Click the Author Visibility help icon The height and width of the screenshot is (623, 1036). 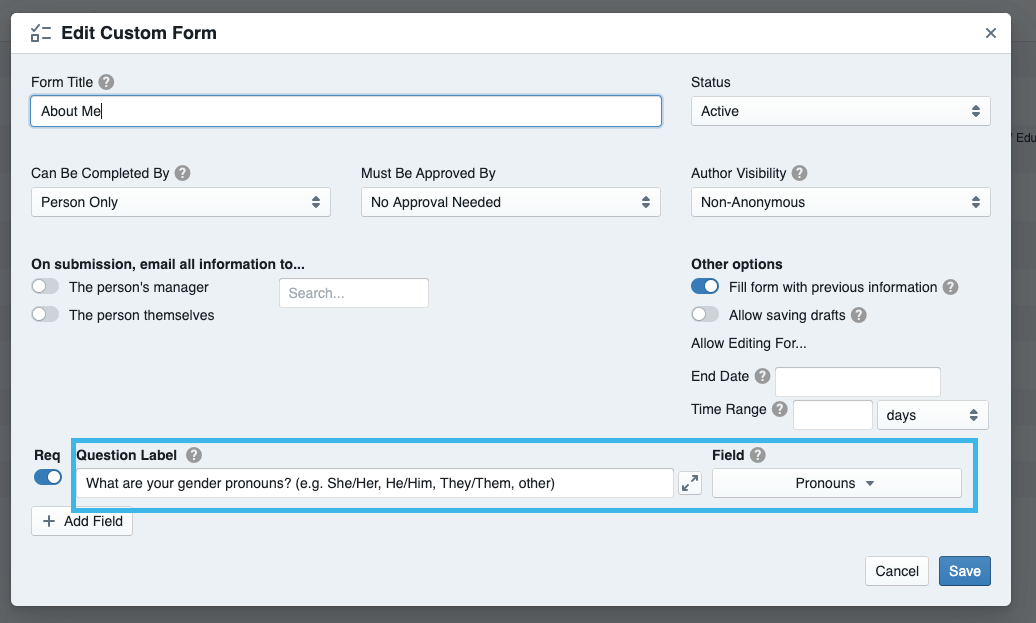coord(800,173)
